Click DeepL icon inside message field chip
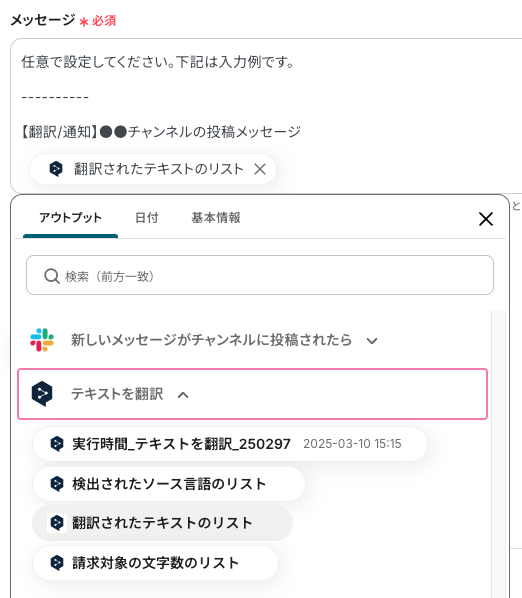522x598 pixels. tap(56, 169)
